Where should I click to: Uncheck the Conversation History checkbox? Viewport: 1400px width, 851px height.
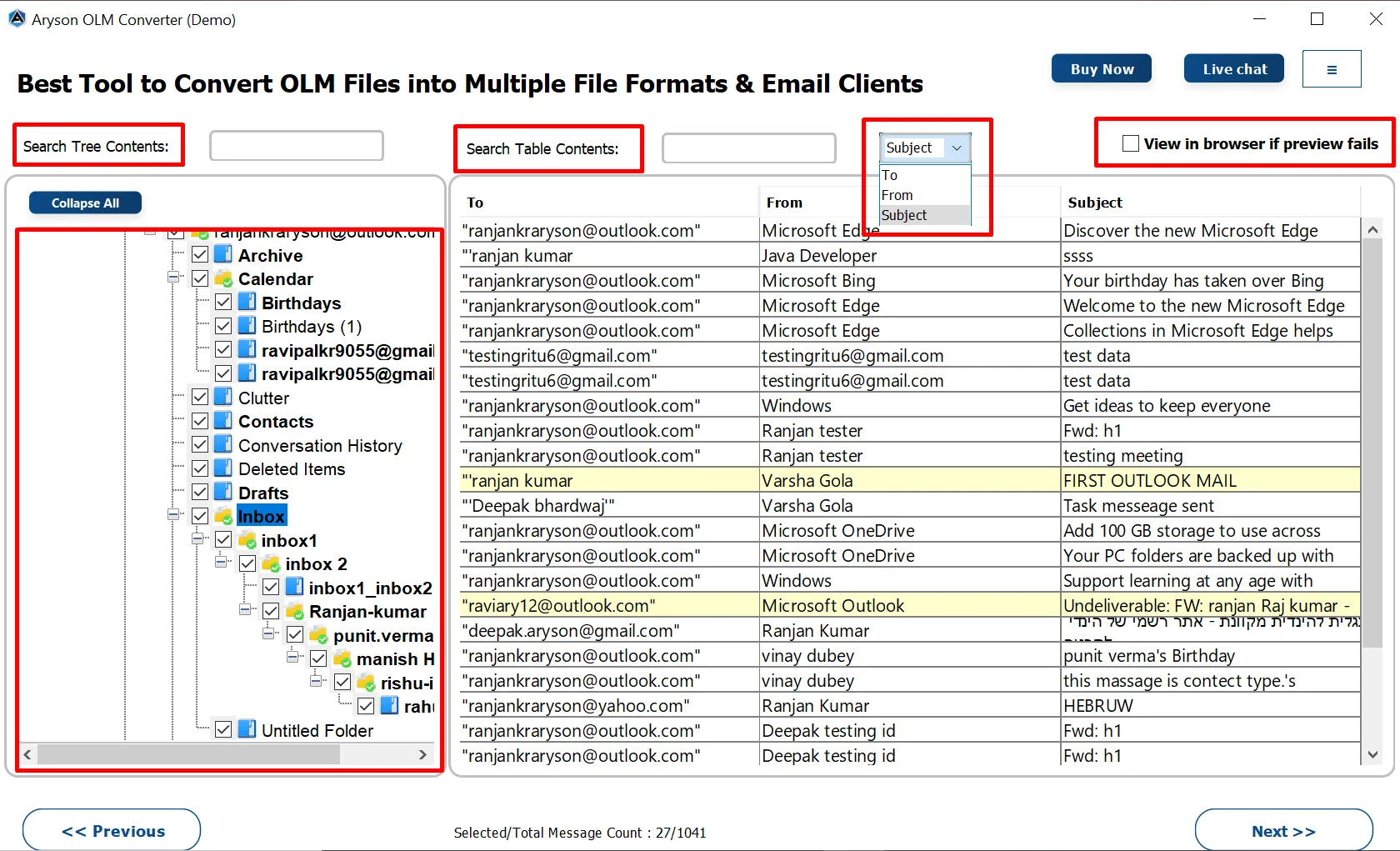point(200,445)
